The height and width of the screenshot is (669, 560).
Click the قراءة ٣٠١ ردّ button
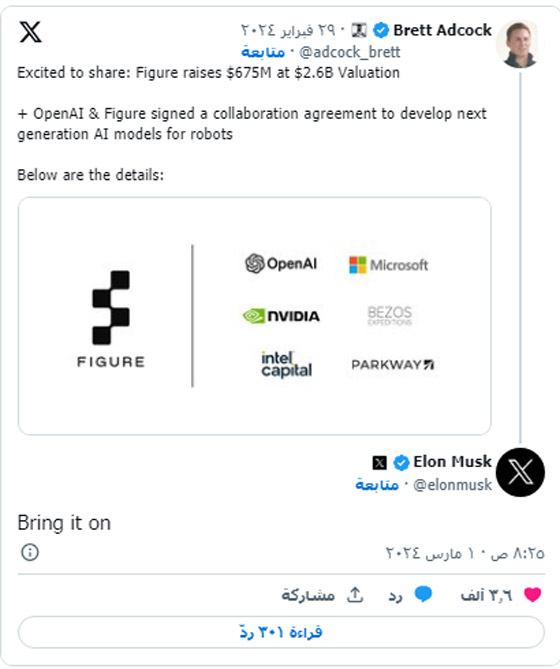[x=281, y=632]
